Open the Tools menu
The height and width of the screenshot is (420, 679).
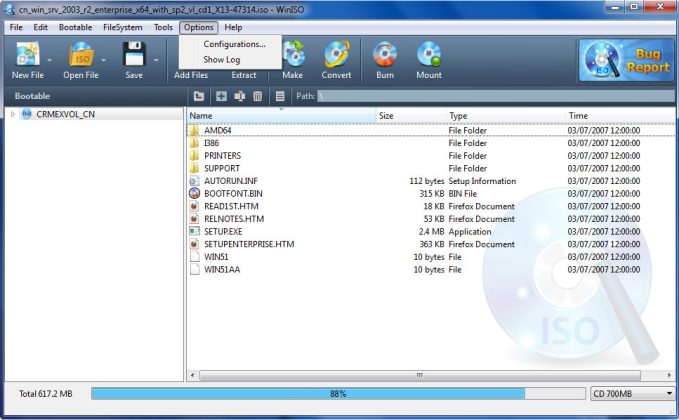tap(163, 27)
